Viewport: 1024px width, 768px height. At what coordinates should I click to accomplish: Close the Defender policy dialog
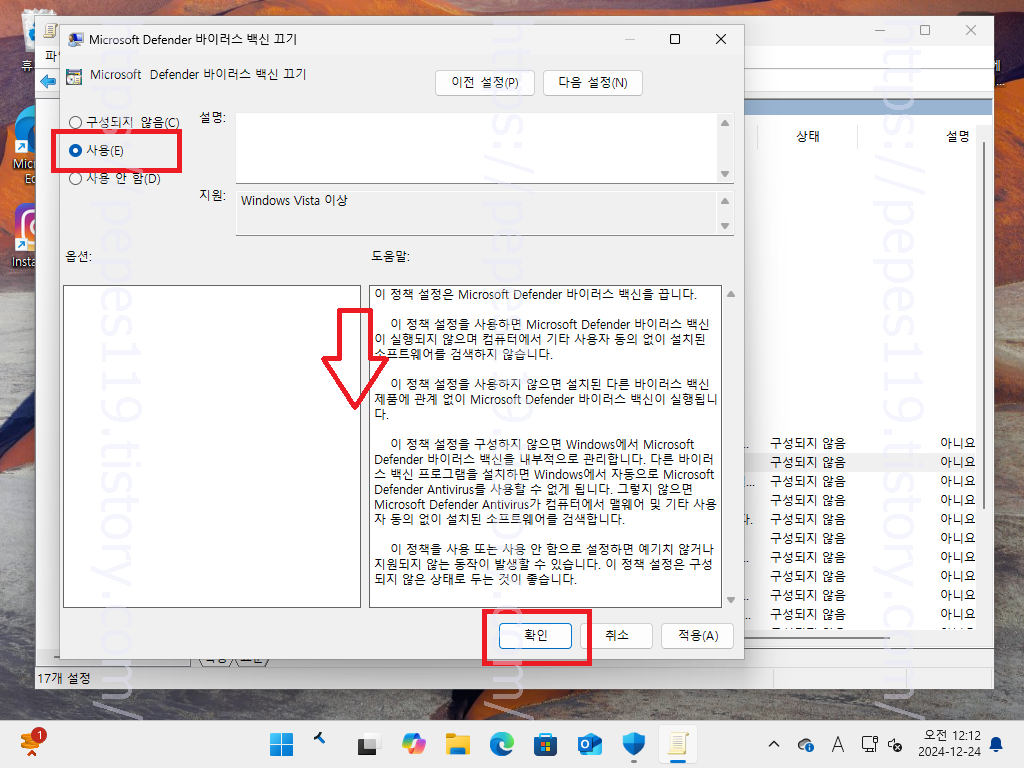pos(721,39)
